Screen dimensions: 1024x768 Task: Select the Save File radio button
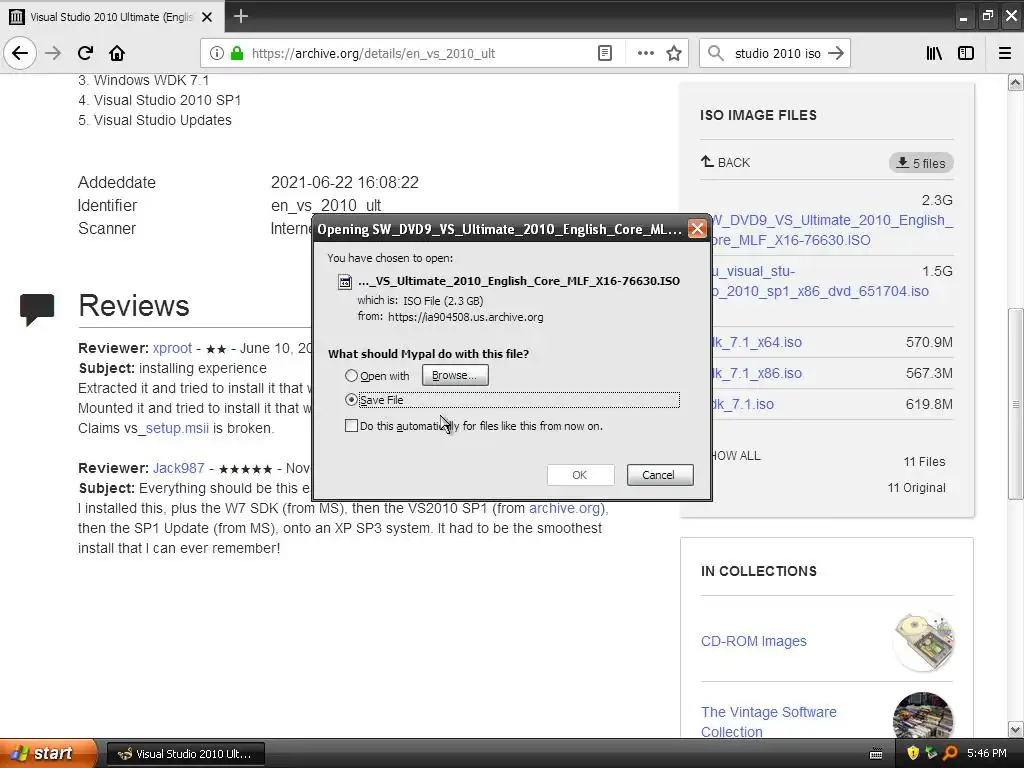point(351,400)
